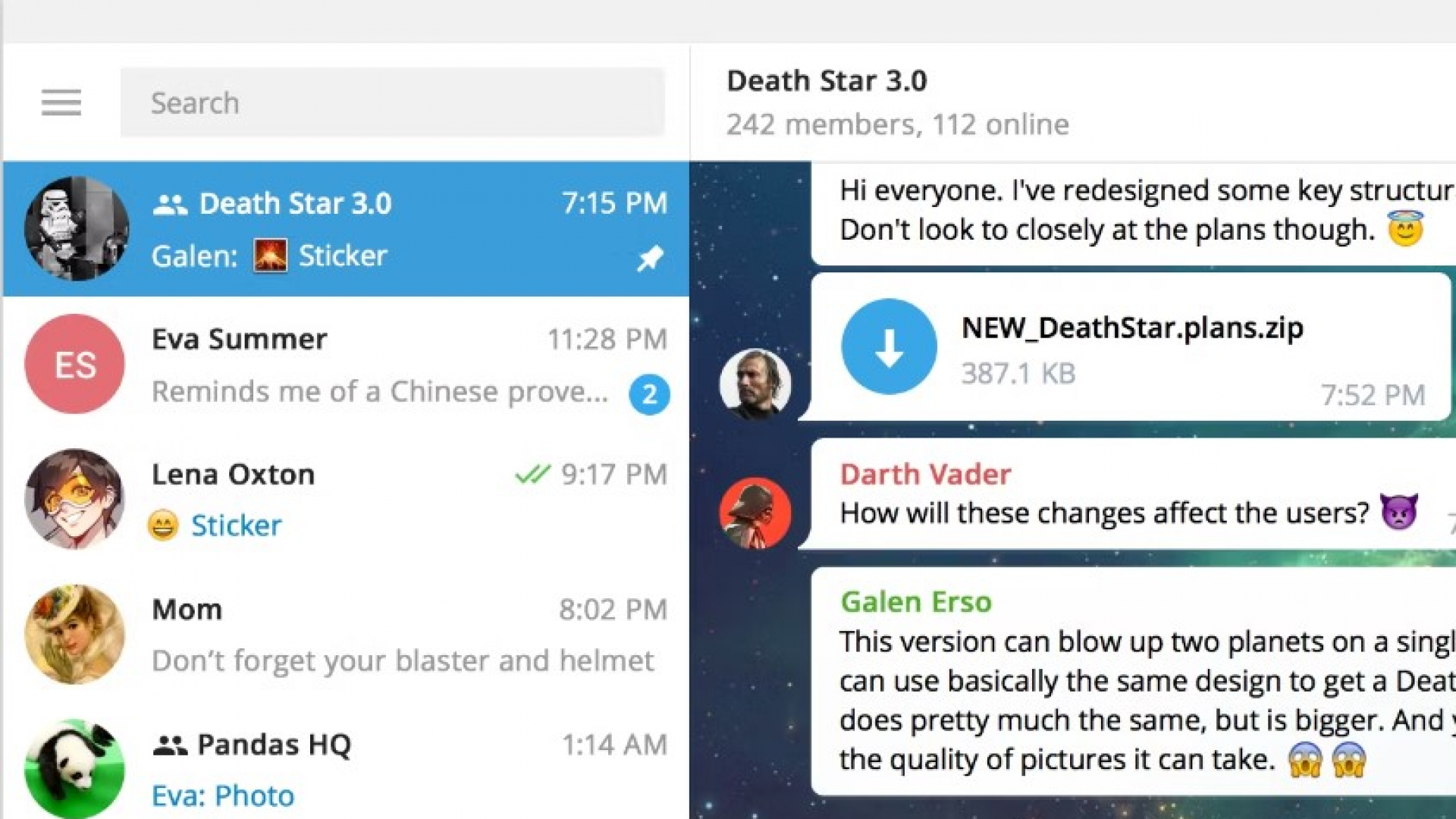Open the hamburger main menu
Image resolution: width=1456 pixels, height=819 pixels.
(x=61, y=102)
